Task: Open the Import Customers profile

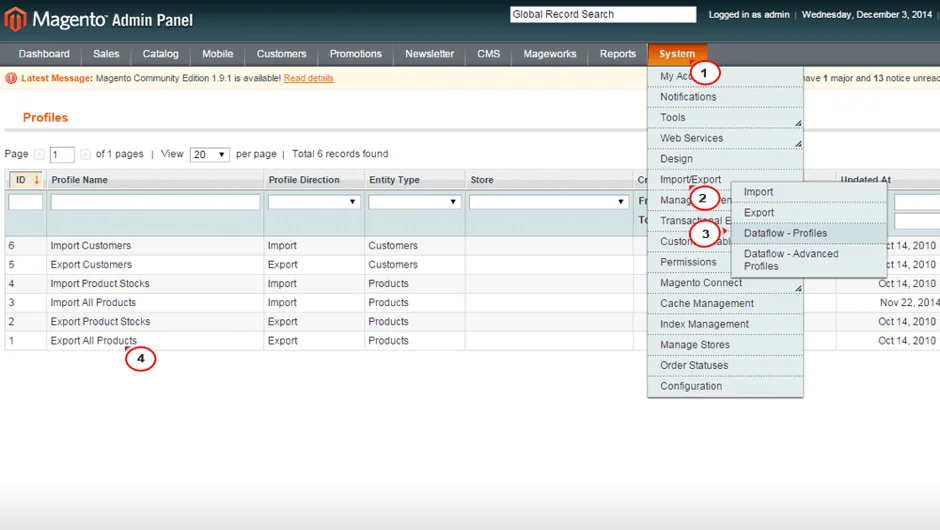Action: 91,245
